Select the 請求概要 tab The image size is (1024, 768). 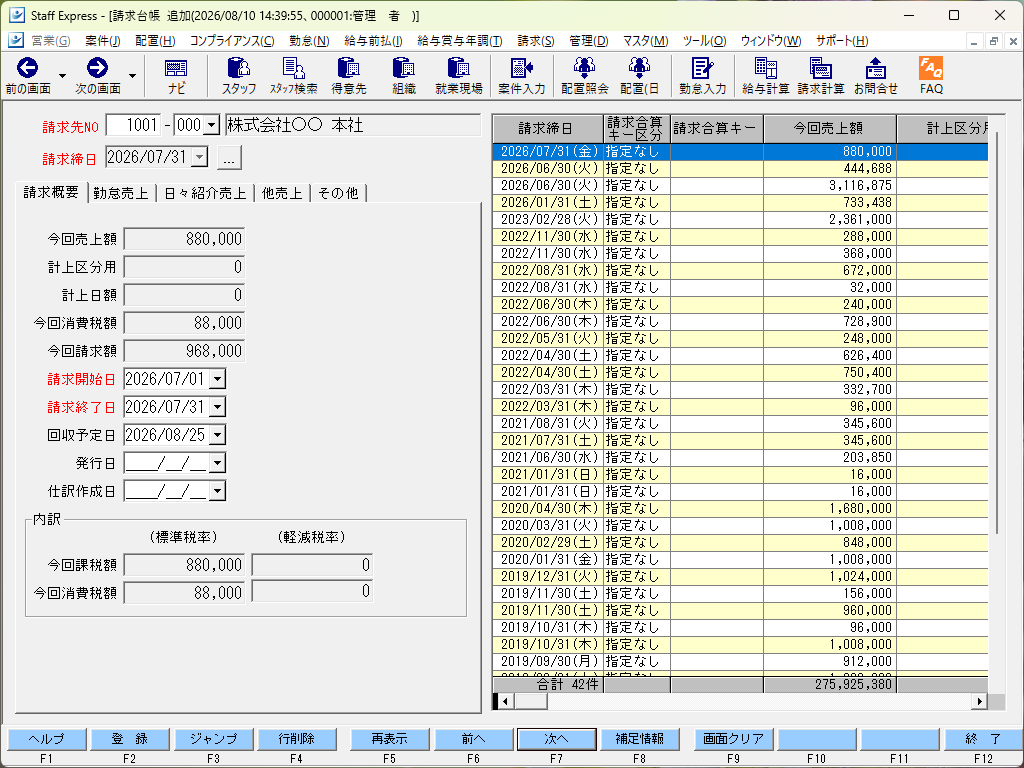coord(51,192)
